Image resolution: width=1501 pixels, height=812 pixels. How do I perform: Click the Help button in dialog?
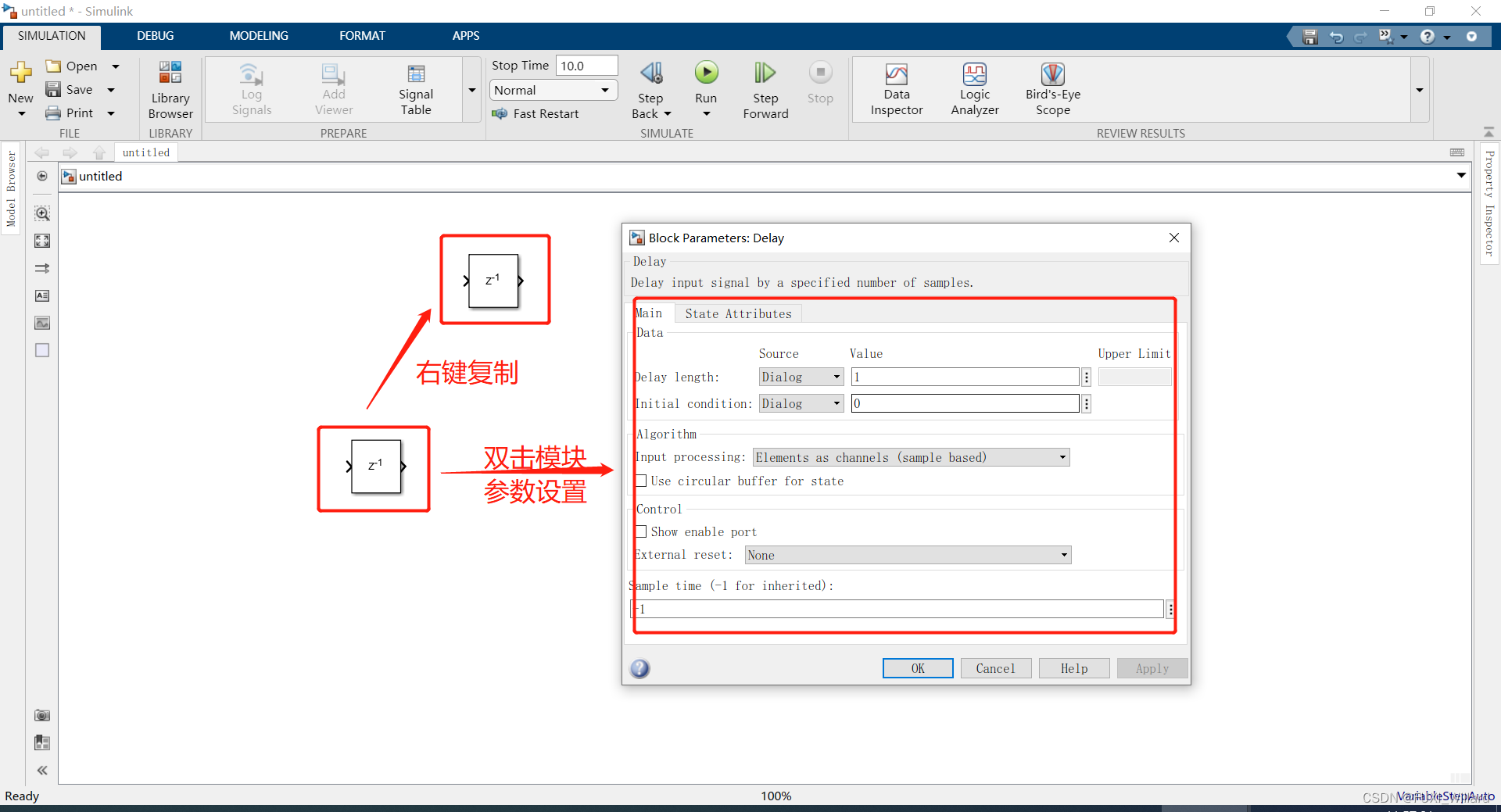tap(1074, 668)
